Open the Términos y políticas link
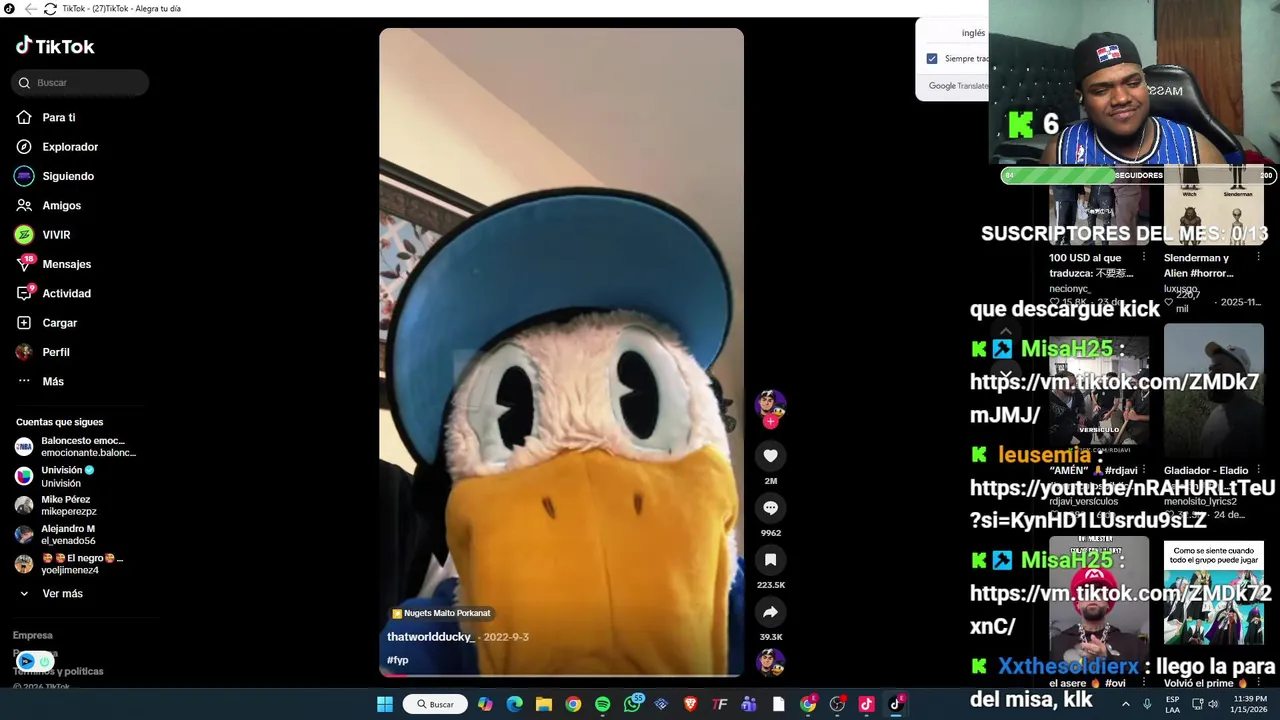This screenshot has height=720, width=1280. click(x=58, y=671)
